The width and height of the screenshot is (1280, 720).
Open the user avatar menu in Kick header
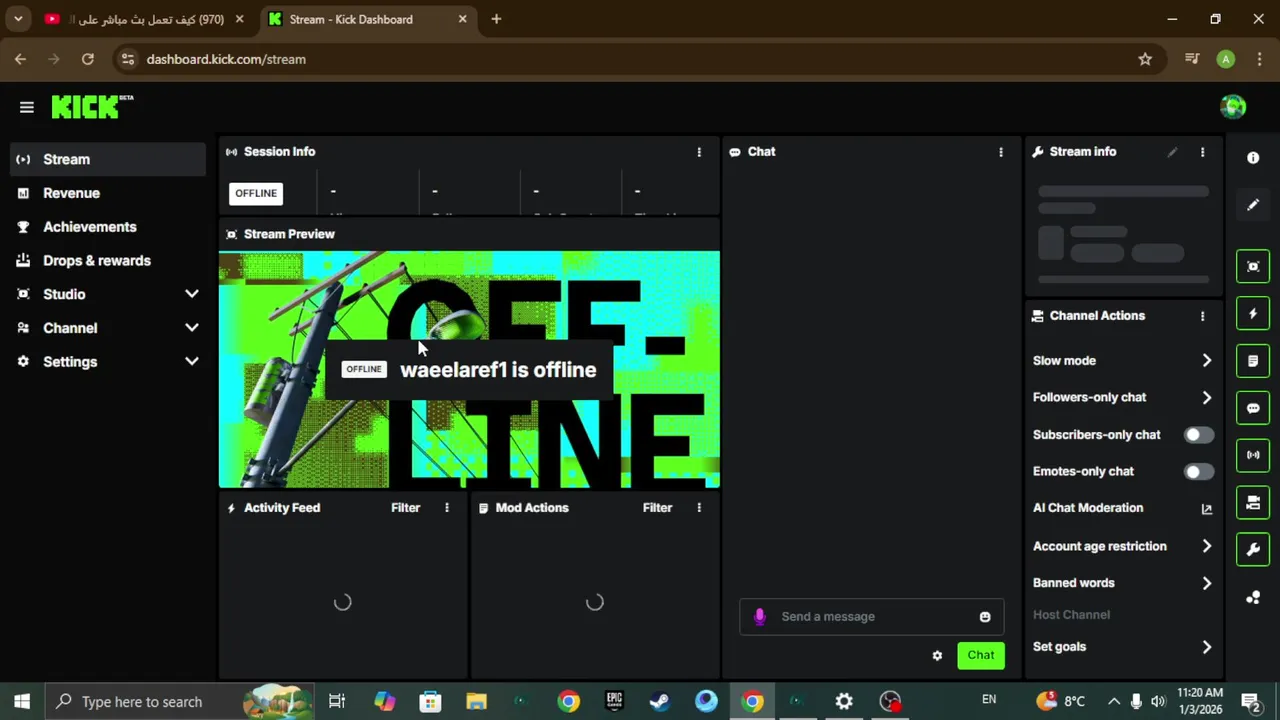[1233, 106]
